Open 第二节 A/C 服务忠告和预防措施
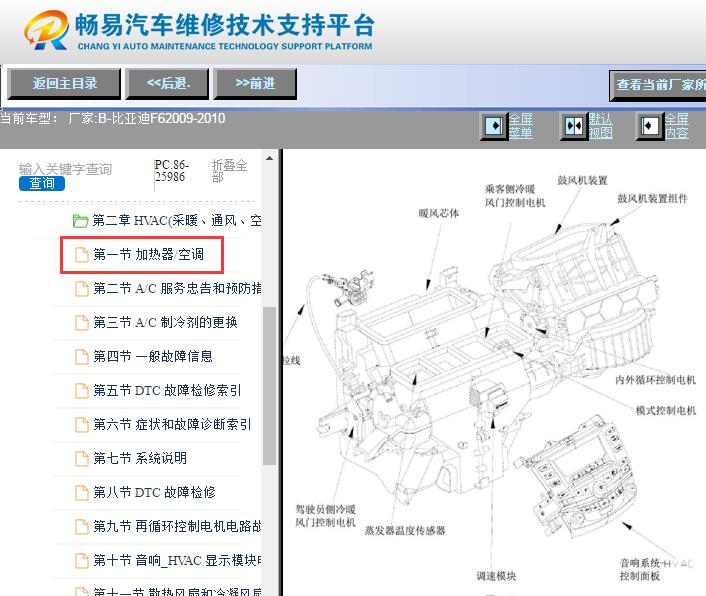 click(x=177, y=288)
